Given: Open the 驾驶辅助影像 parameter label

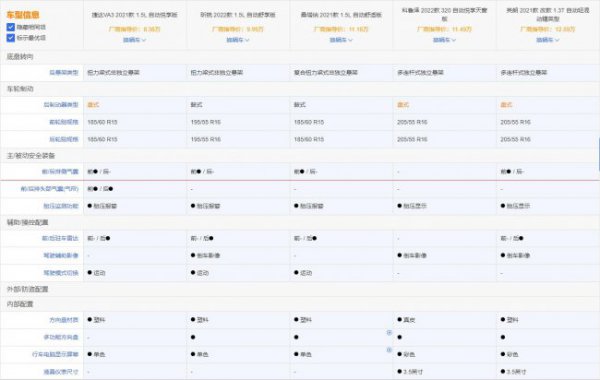Looking at the screenshot, I should [x=61, y=255].
